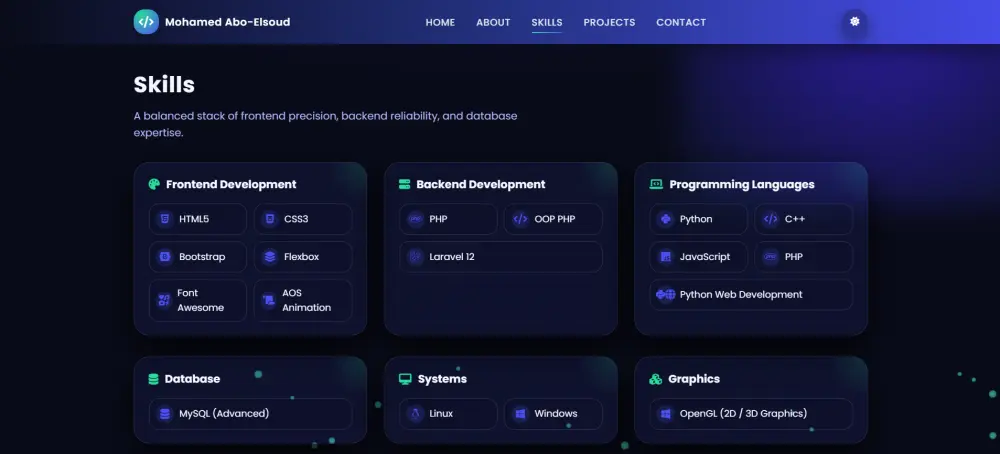Click the OpenGL (2D / 3D Graphics) label
The width and height of the screenshot is (1000, 454).
pyautogui.click(x=743, y=414)
